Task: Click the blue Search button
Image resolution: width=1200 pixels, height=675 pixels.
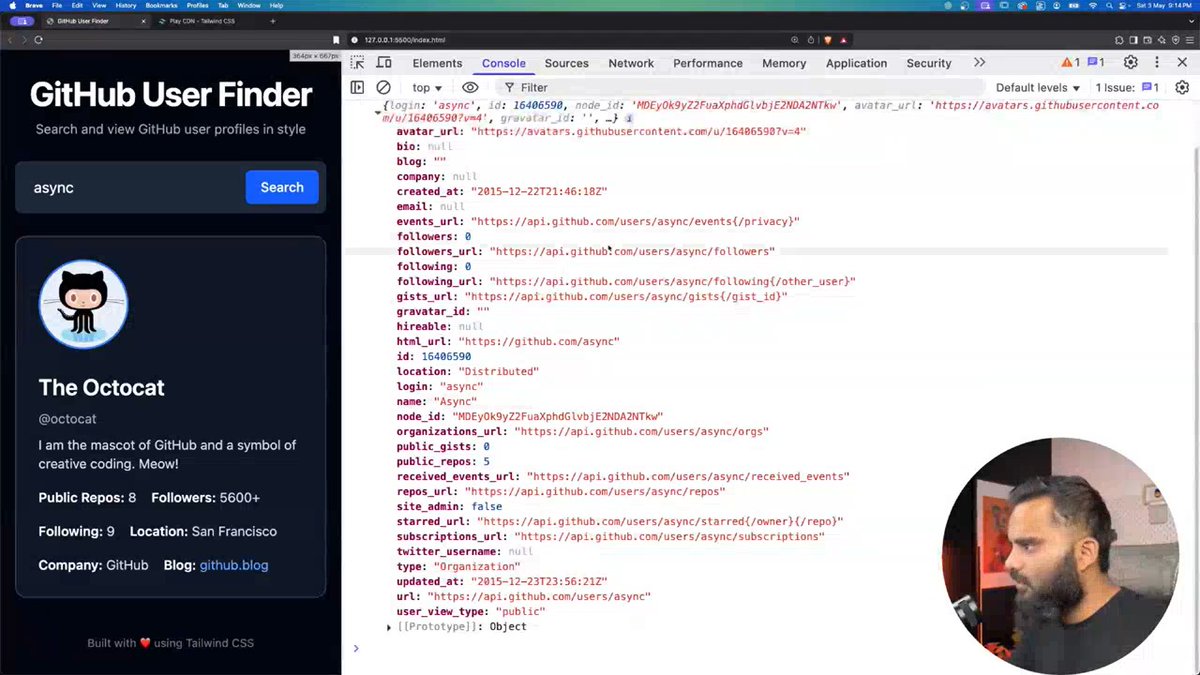Action: click(x=282, y=187)
